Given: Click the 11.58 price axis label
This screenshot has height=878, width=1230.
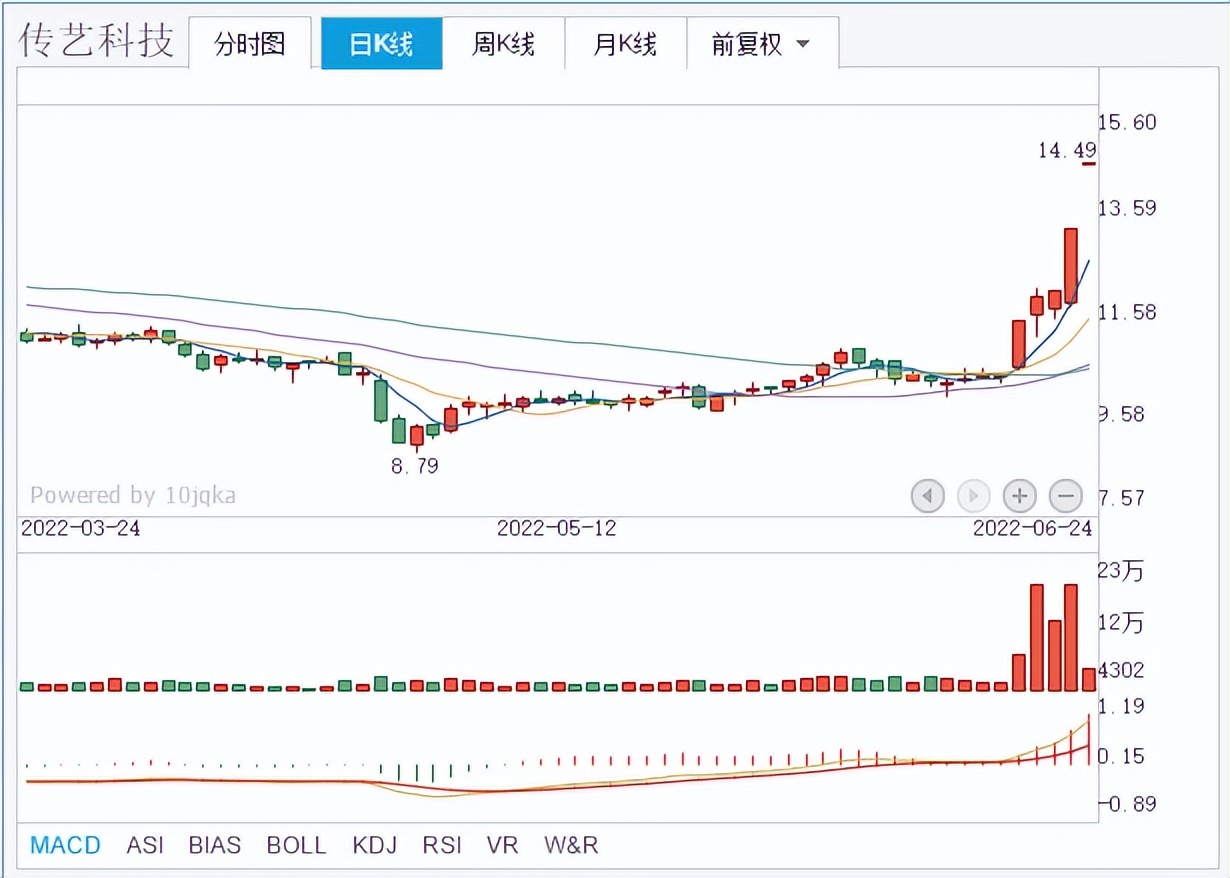Looking at the screenshot, I should pos(1127,312).
